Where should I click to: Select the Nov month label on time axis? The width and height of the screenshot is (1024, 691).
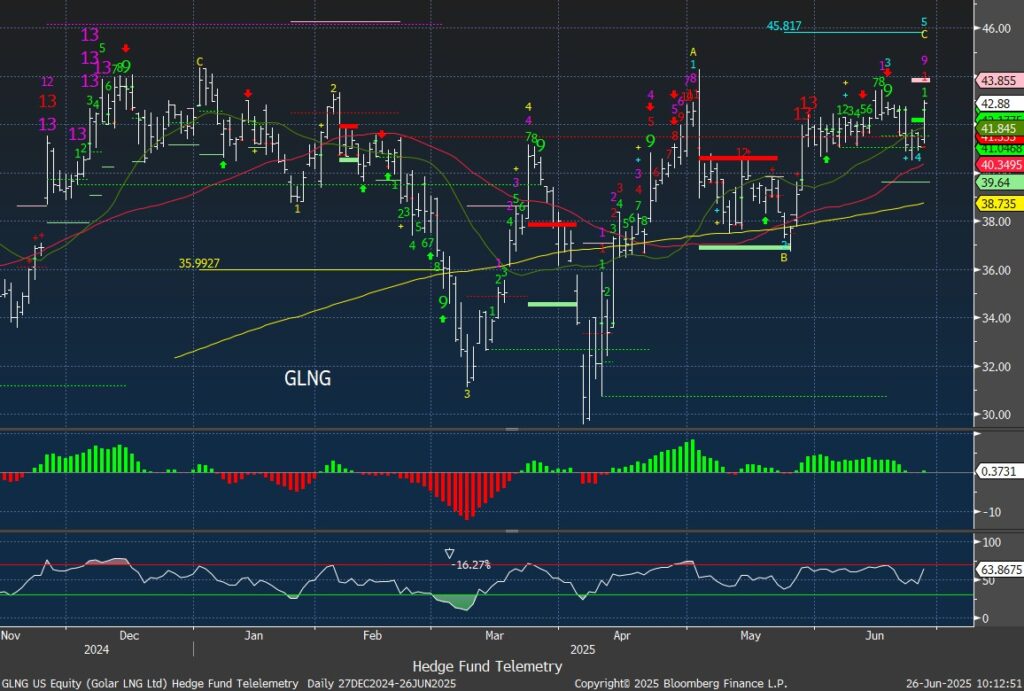coord(10,635)
